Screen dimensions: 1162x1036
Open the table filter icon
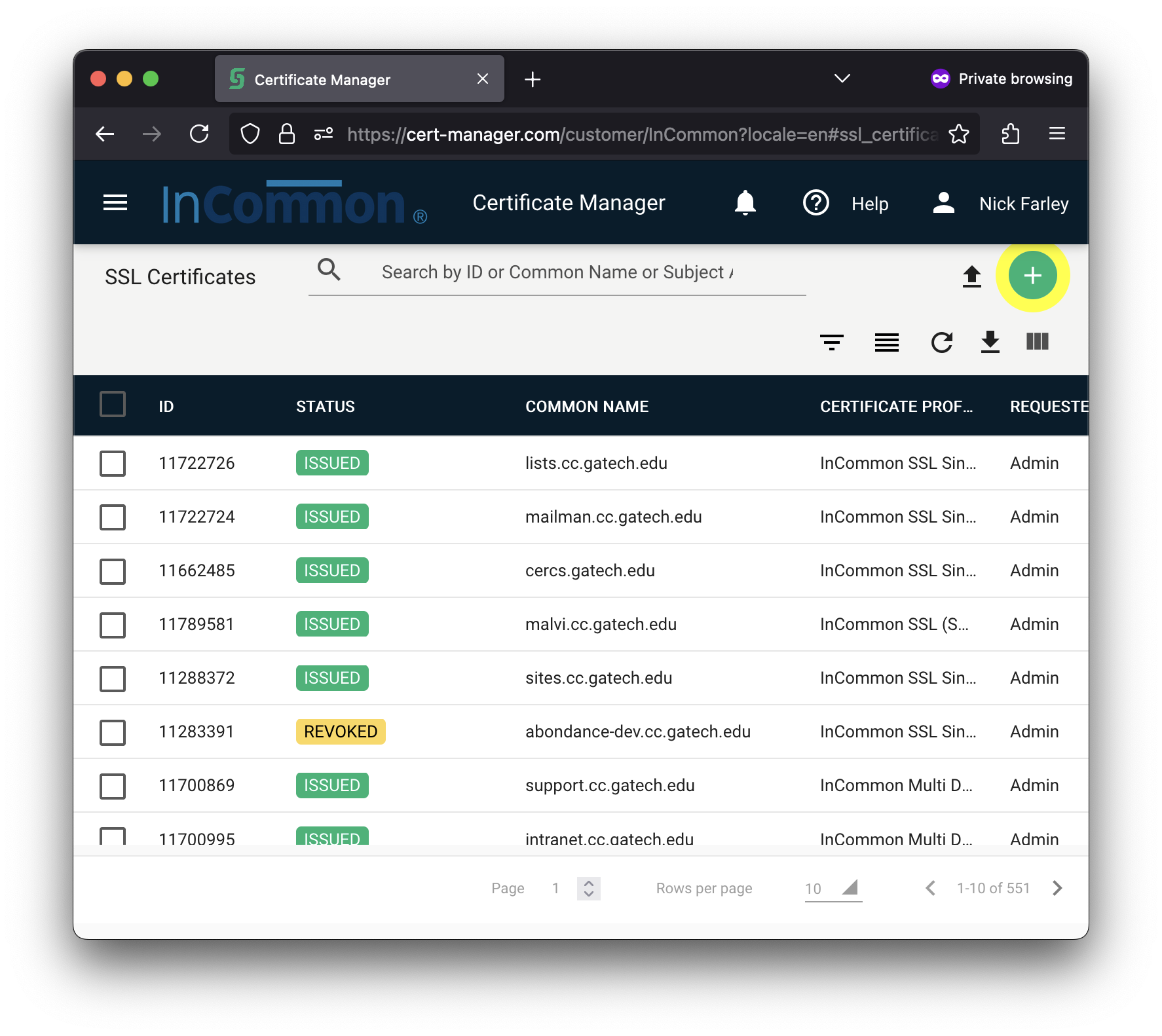point(832,342)
